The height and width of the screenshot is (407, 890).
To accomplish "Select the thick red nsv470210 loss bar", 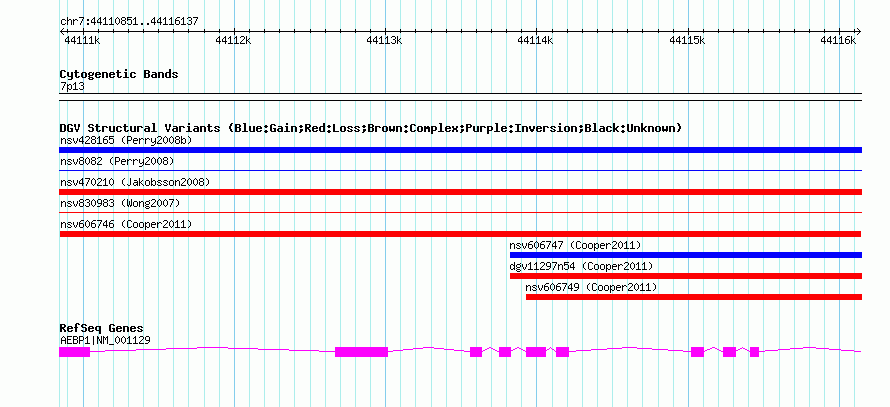I will click(460, 192).
